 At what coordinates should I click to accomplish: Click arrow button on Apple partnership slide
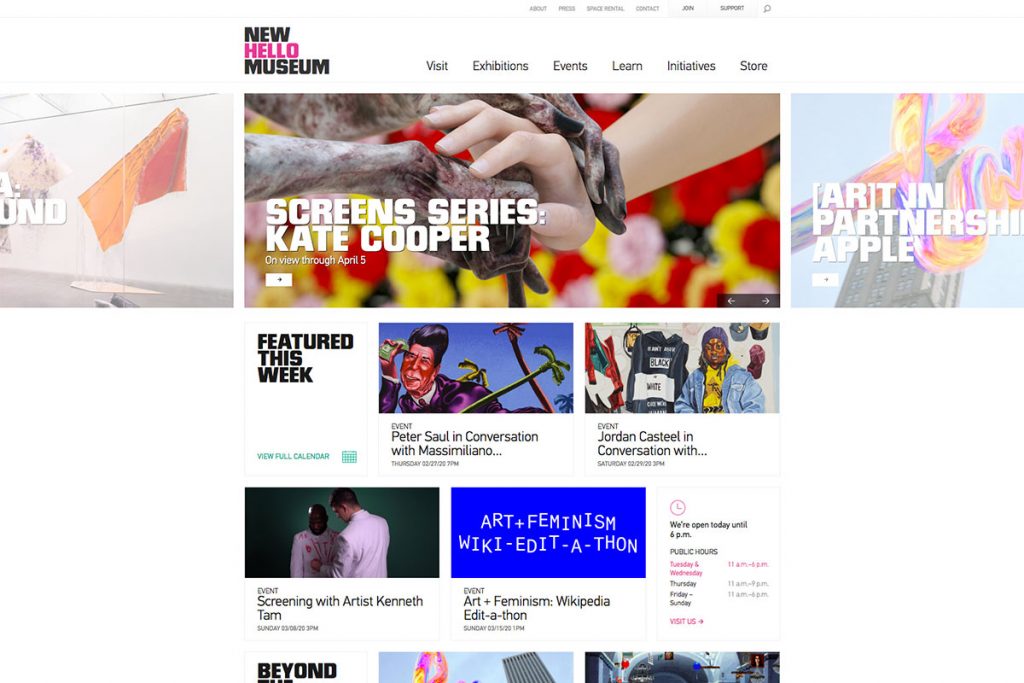pos(825,279)
